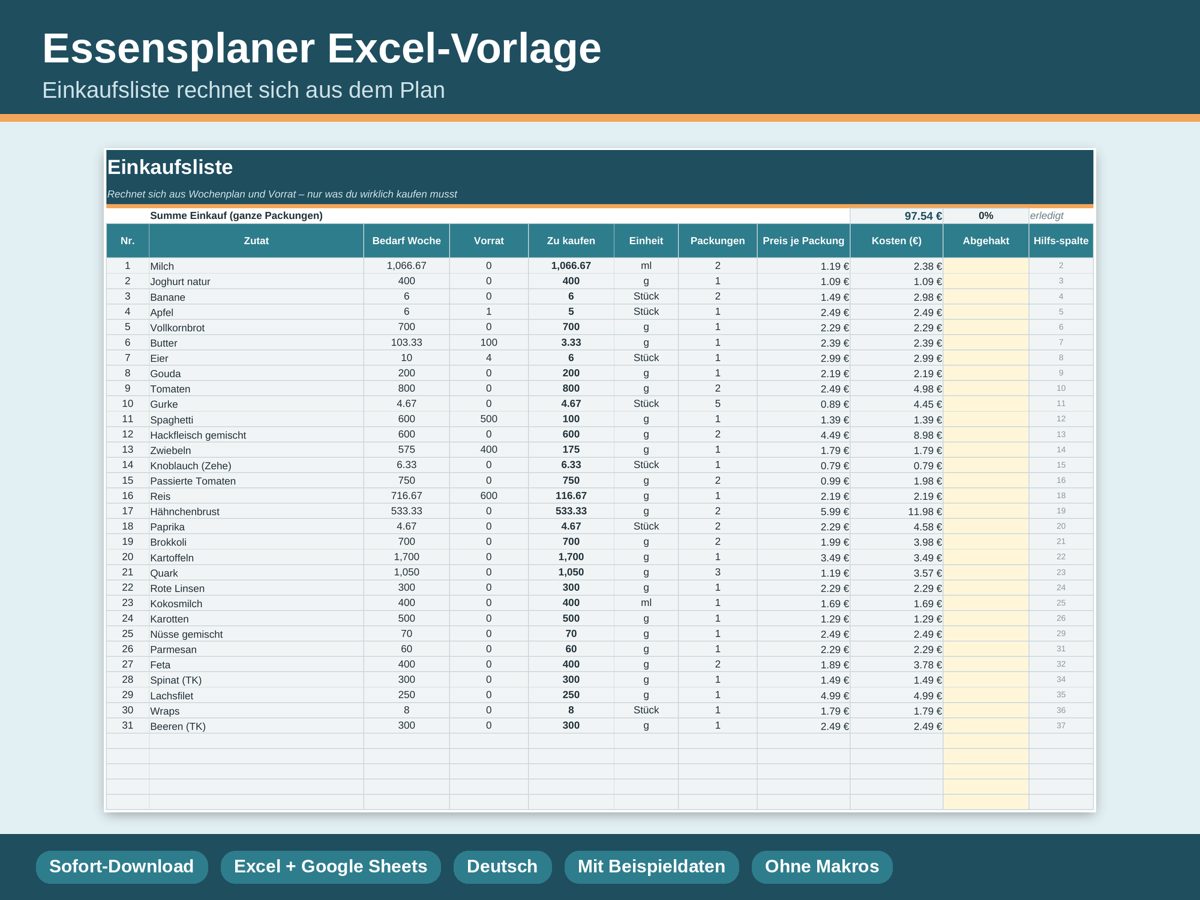Select the Spinat (TK) ingredient cell

256,680
